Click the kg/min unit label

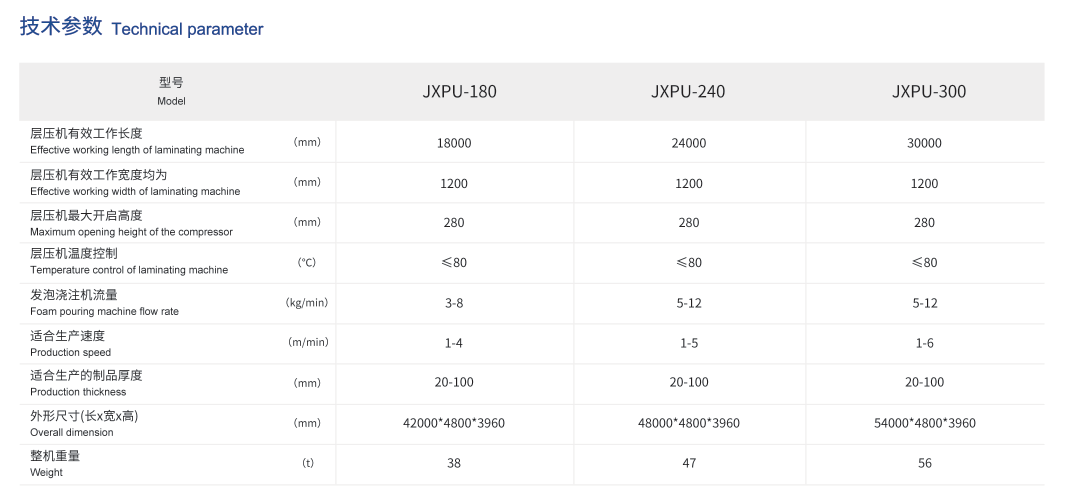click(x=306, y=302)
